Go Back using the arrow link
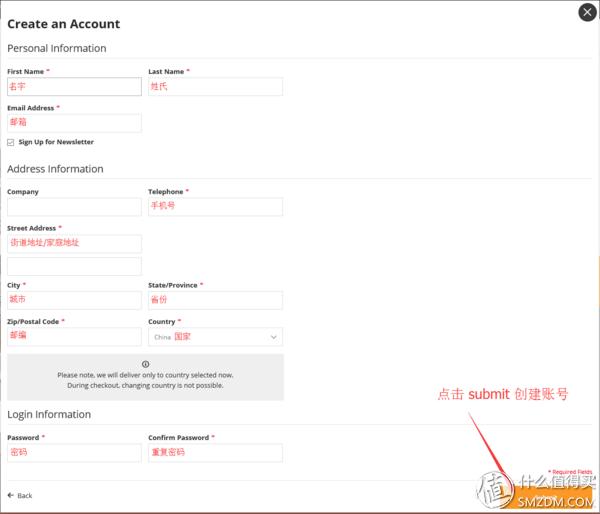 [20, 496]
